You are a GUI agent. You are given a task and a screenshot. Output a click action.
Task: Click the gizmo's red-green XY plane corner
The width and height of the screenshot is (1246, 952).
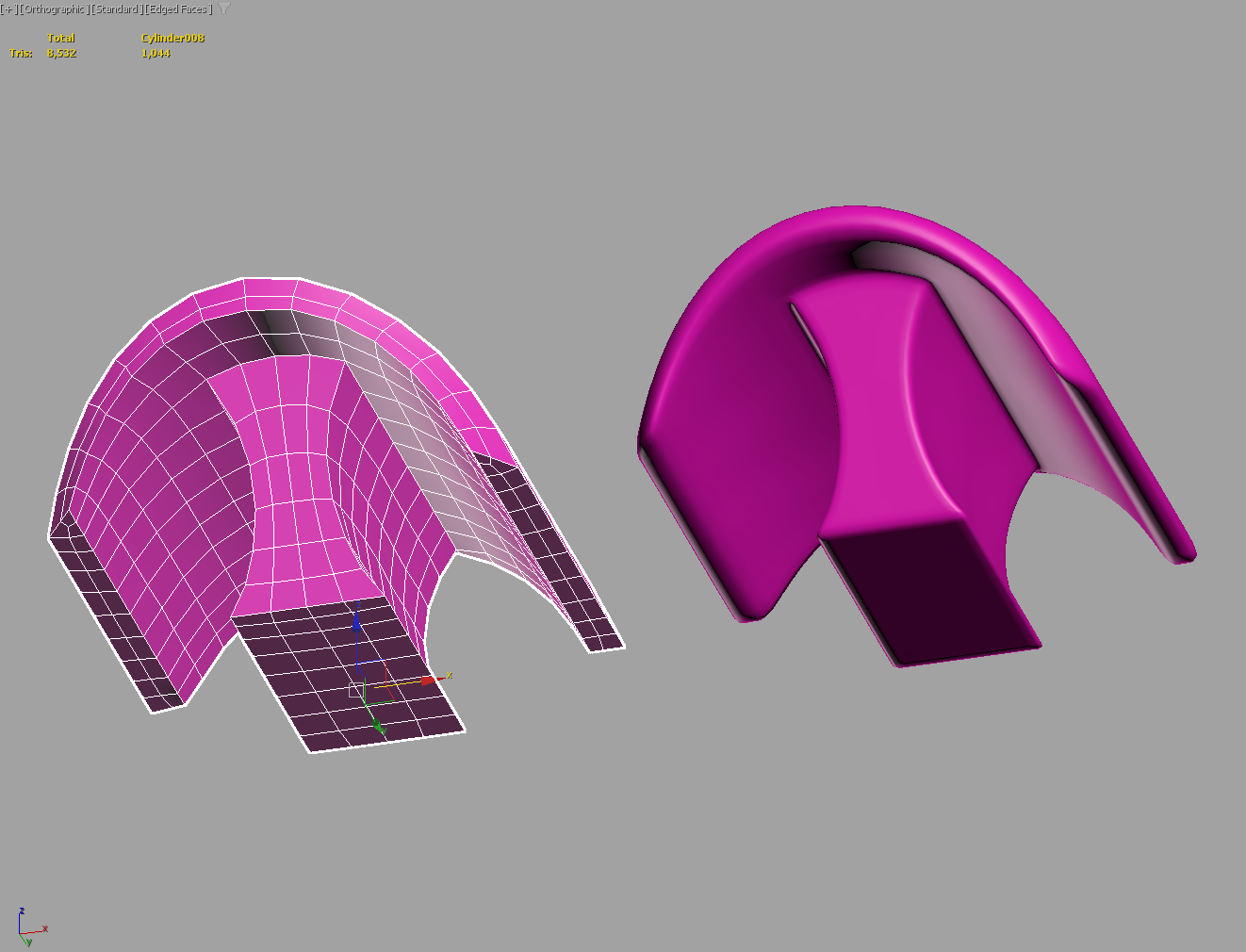click(388, 696)
